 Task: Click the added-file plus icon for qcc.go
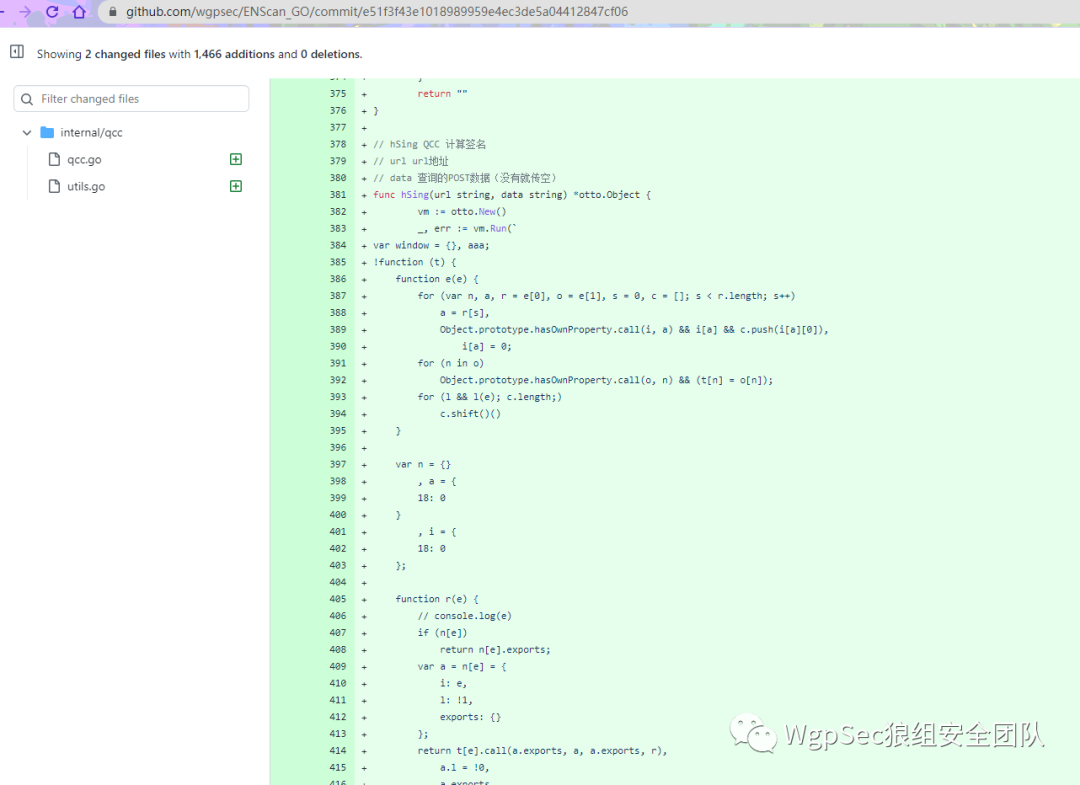click(x=236, y=159)
